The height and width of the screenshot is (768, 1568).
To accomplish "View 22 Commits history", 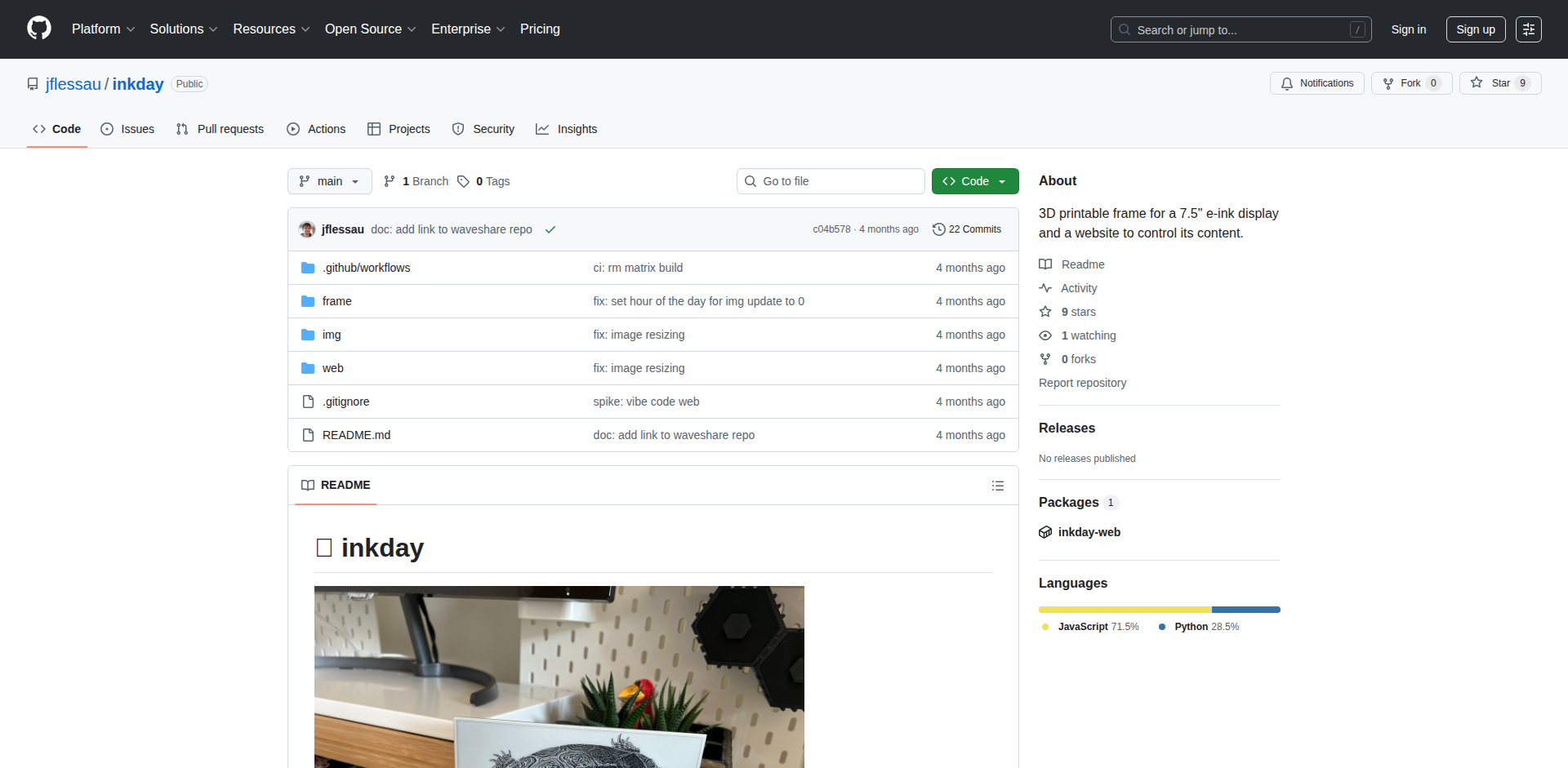I will coord(967,229).
